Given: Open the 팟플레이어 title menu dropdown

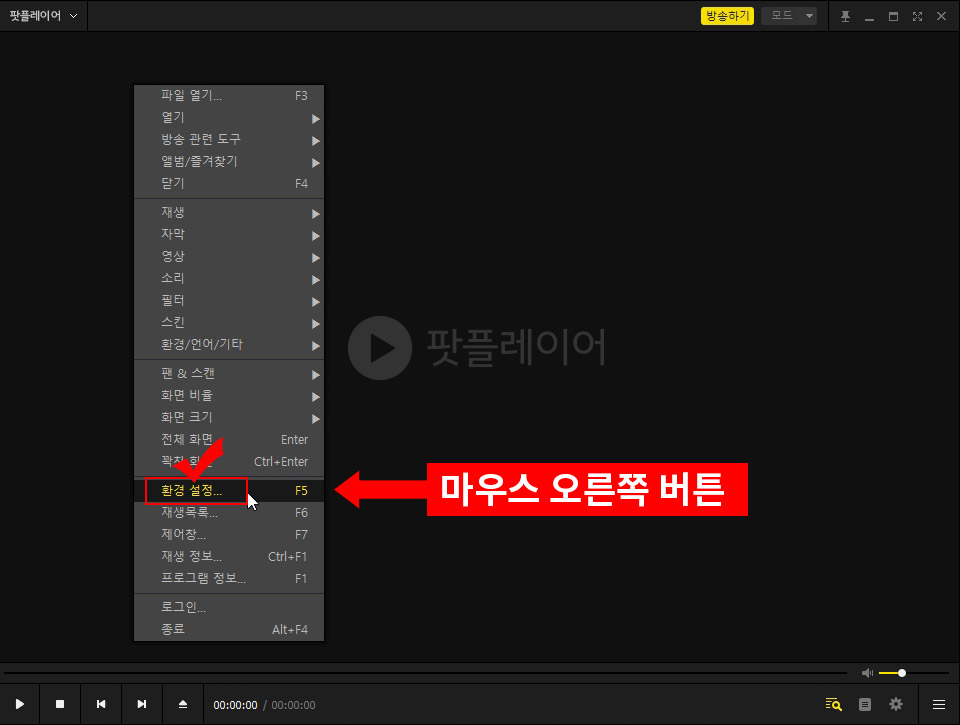Looking at the screenshot, I should click(x=43, y=16).
